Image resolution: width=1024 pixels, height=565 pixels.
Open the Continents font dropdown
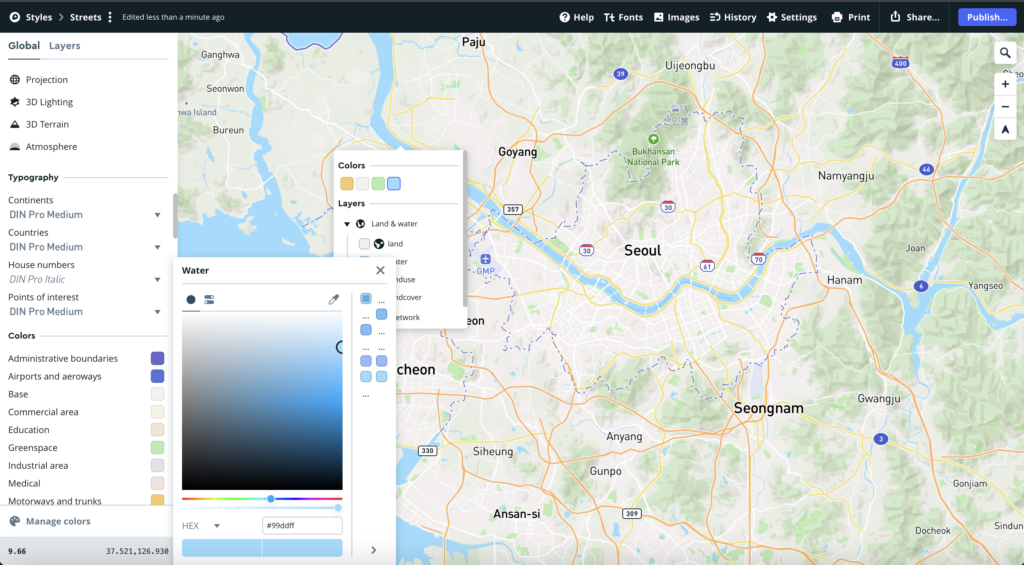pyautogui.click(x=85, y=215)
